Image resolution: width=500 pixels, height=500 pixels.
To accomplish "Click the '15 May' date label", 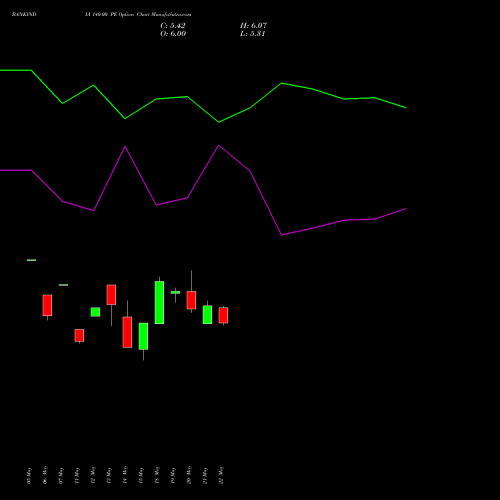I will point(141,476).
